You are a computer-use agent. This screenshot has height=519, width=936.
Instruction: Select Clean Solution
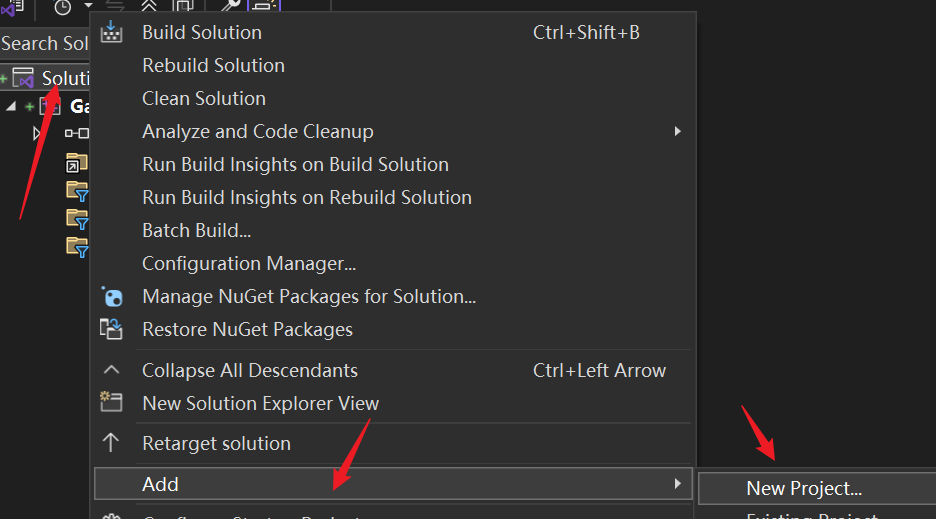pos(204,98)
